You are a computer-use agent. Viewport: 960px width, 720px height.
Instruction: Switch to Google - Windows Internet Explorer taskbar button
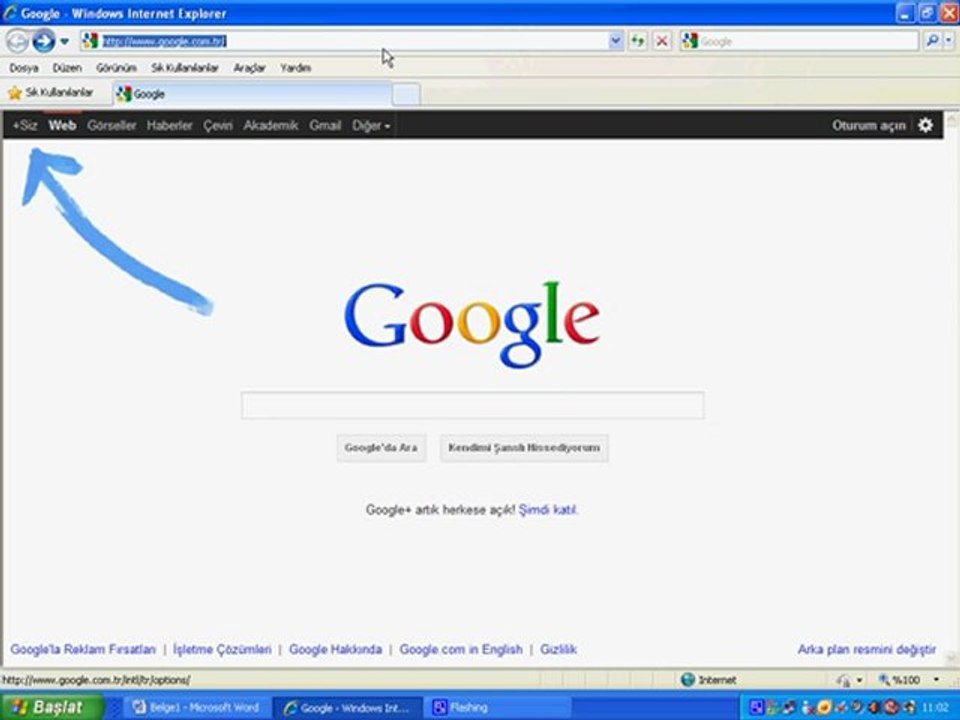coord(347,708)
